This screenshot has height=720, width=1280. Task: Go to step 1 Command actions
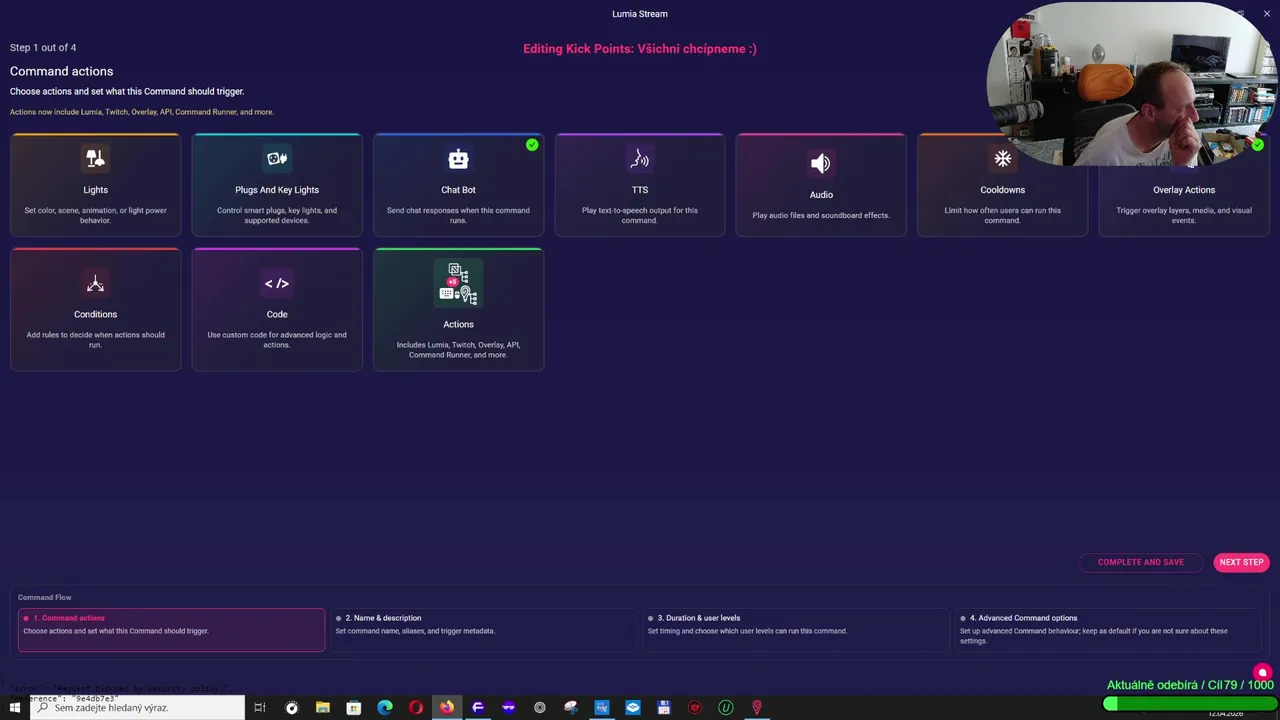tap(171, 629)
